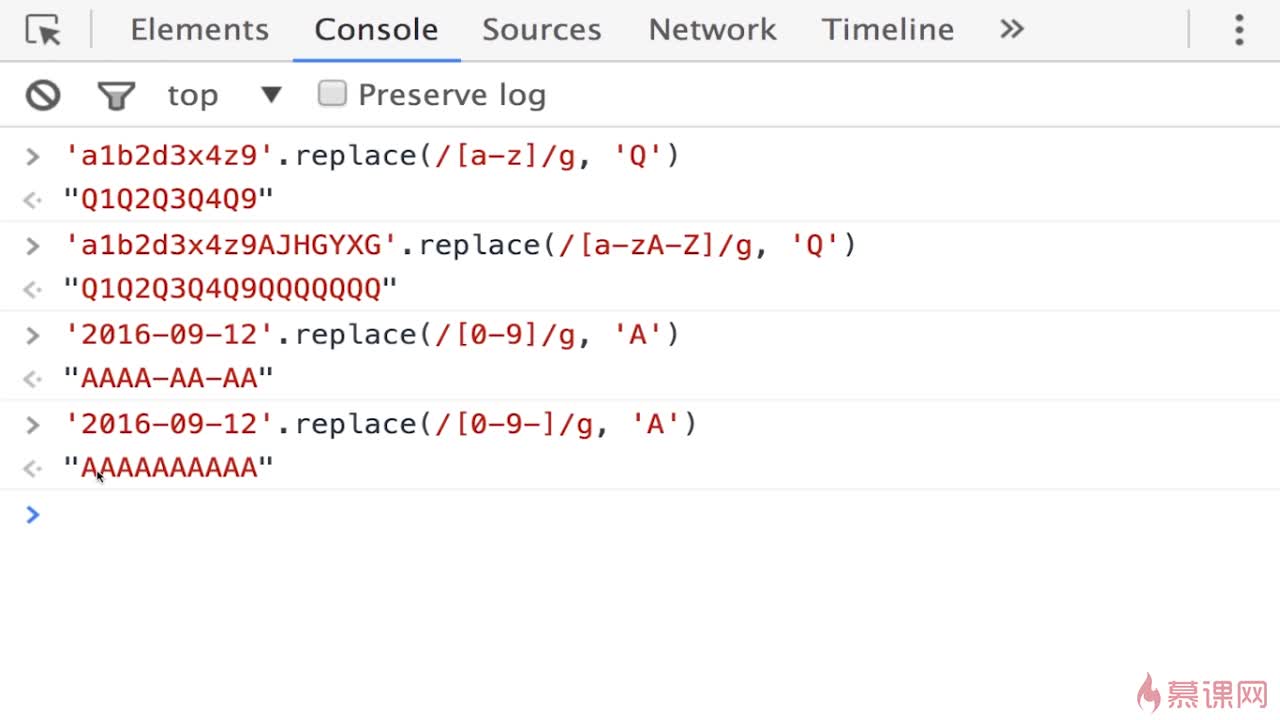Screen dimensions: 1280x720
Task: Show more DevTools tabs via double chevron
Action: point(1012,29)
